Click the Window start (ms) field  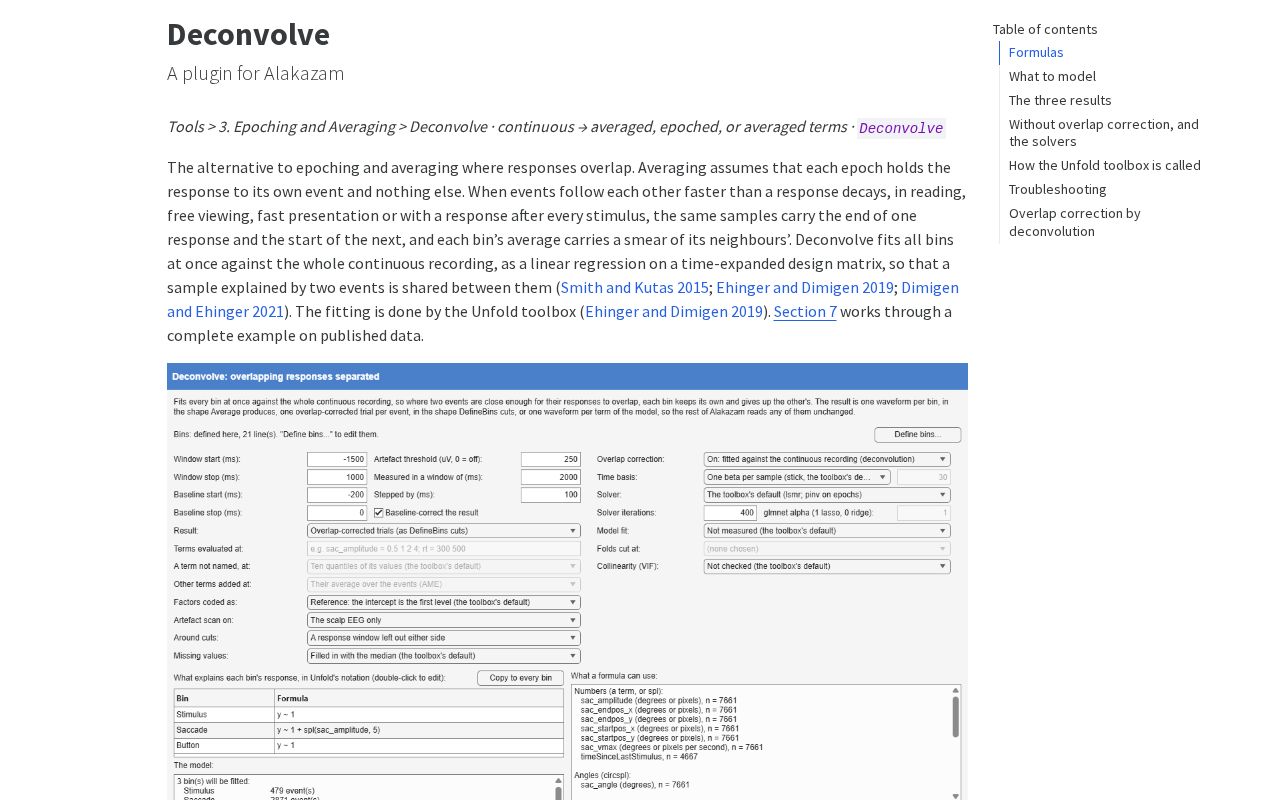(x=337, y=459)
